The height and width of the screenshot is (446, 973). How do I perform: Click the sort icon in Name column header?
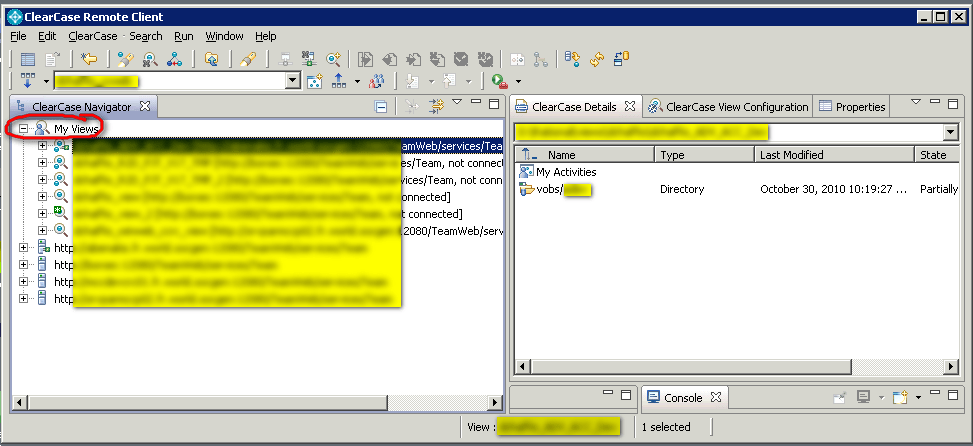click(529, 154)
